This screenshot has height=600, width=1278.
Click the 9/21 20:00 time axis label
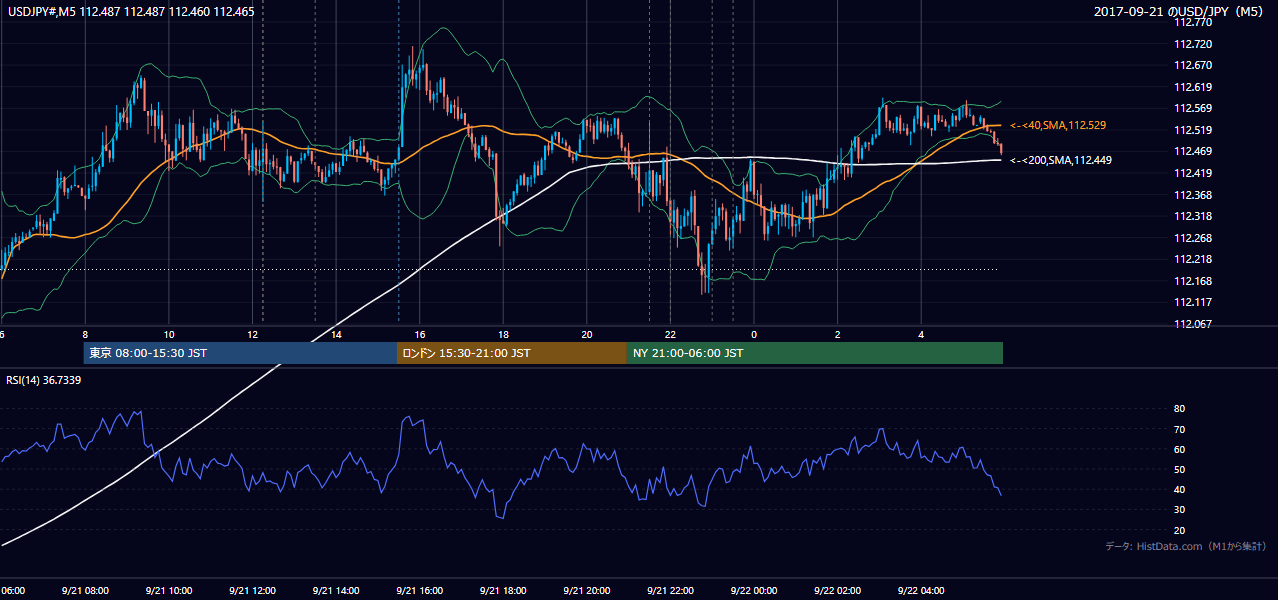pyautogui.click(x=587, y=591)
